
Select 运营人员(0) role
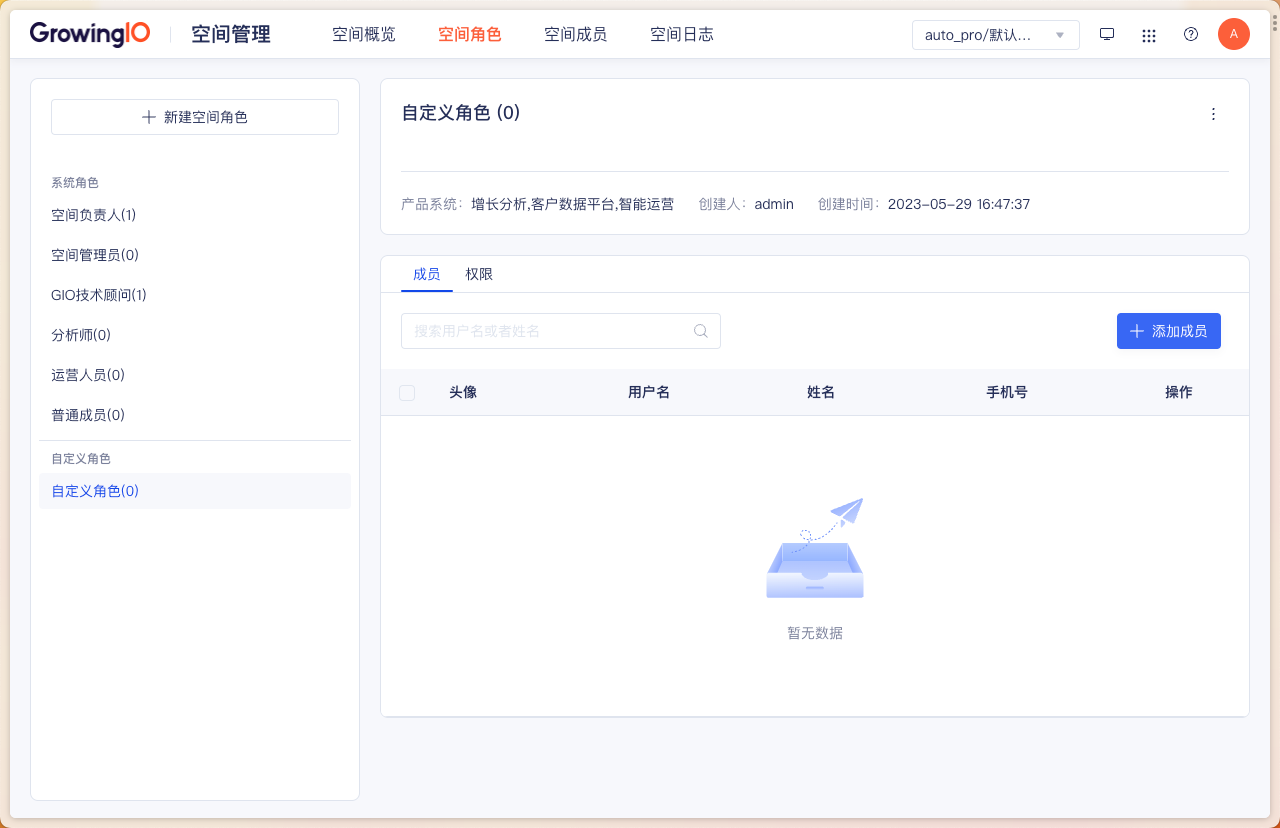click(195, 375)
